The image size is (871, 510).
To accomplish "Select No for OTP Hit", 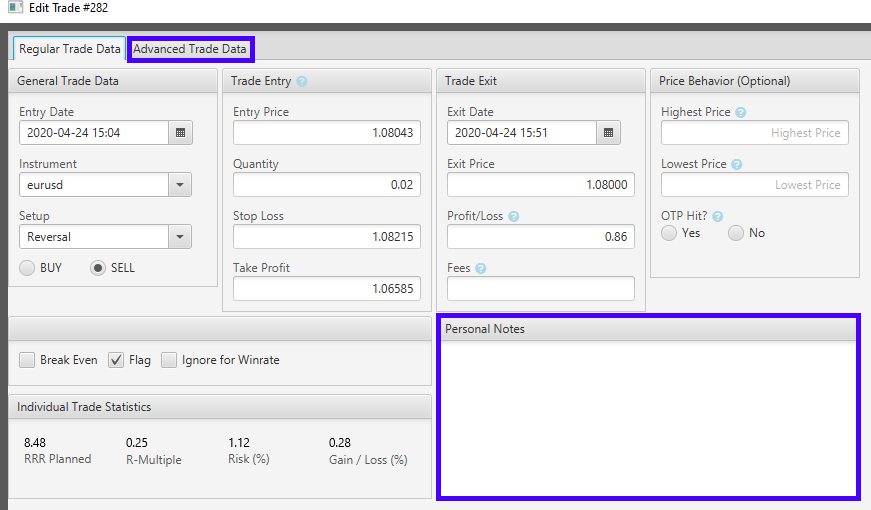I will 736,233.
